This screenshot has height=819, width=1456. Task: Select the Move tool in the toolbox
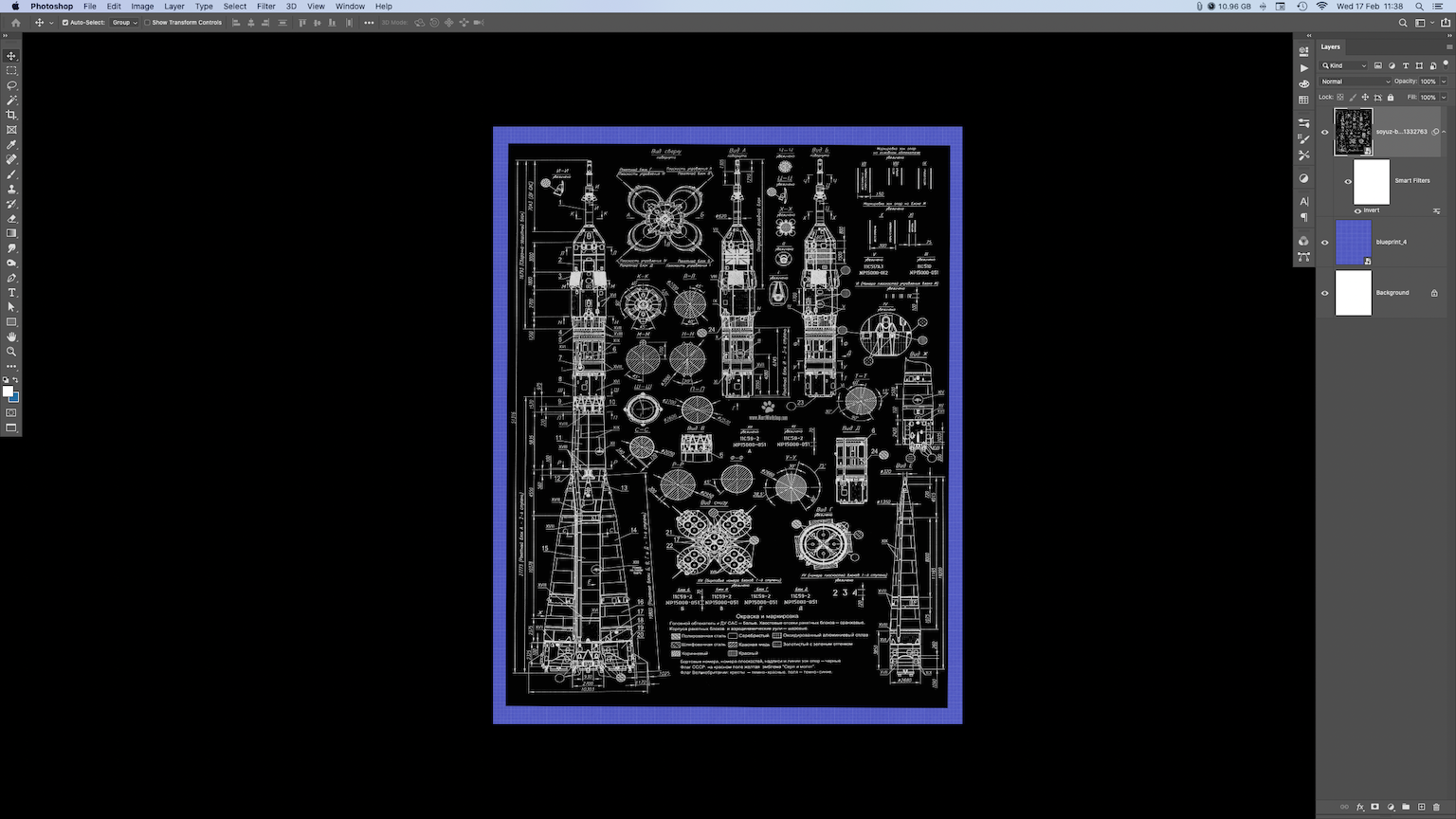click(x=11, y=56)
